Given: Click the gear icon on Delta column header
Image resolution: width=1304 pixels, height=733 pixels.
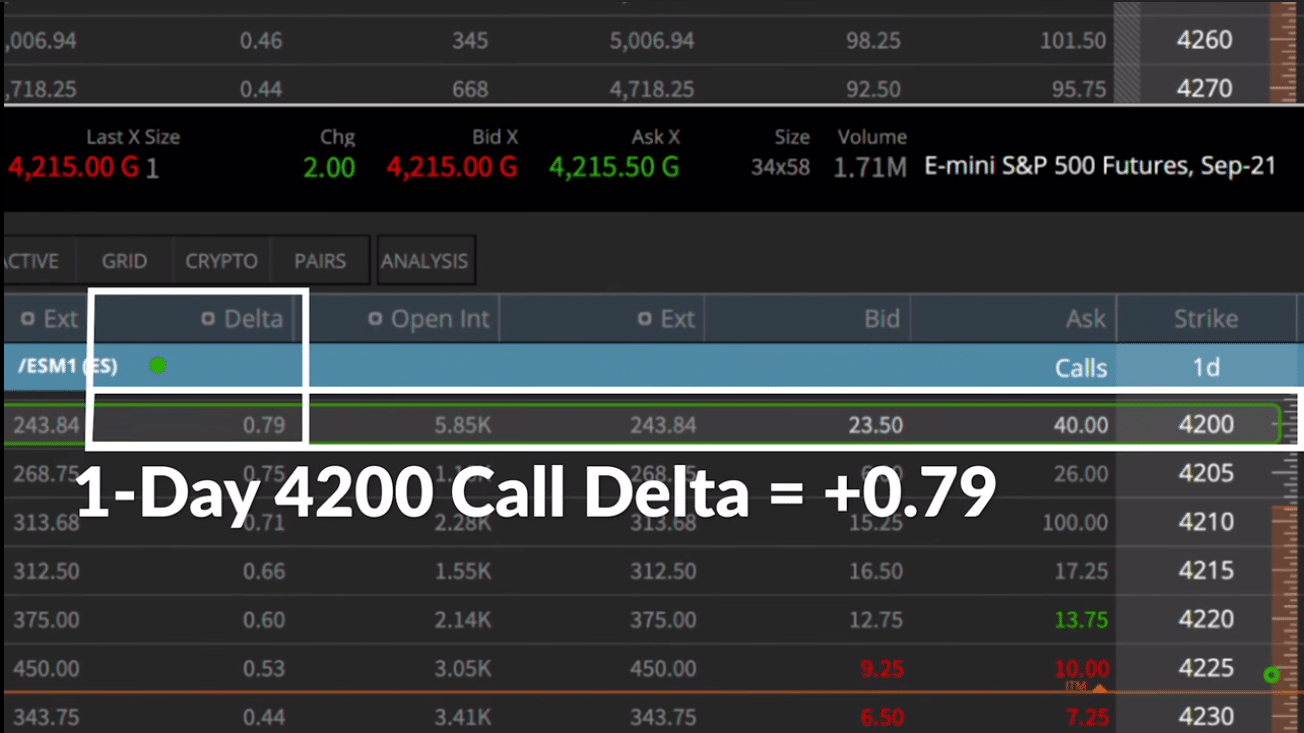Looking at the screenshot, I should coord(208,319).
